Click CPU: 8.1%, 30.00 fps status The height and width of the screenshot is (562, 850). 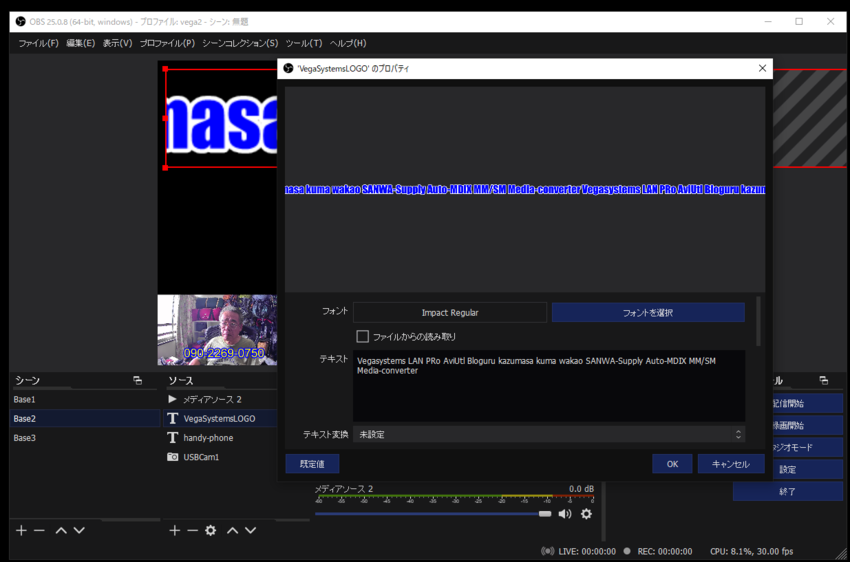coord(751,551)
